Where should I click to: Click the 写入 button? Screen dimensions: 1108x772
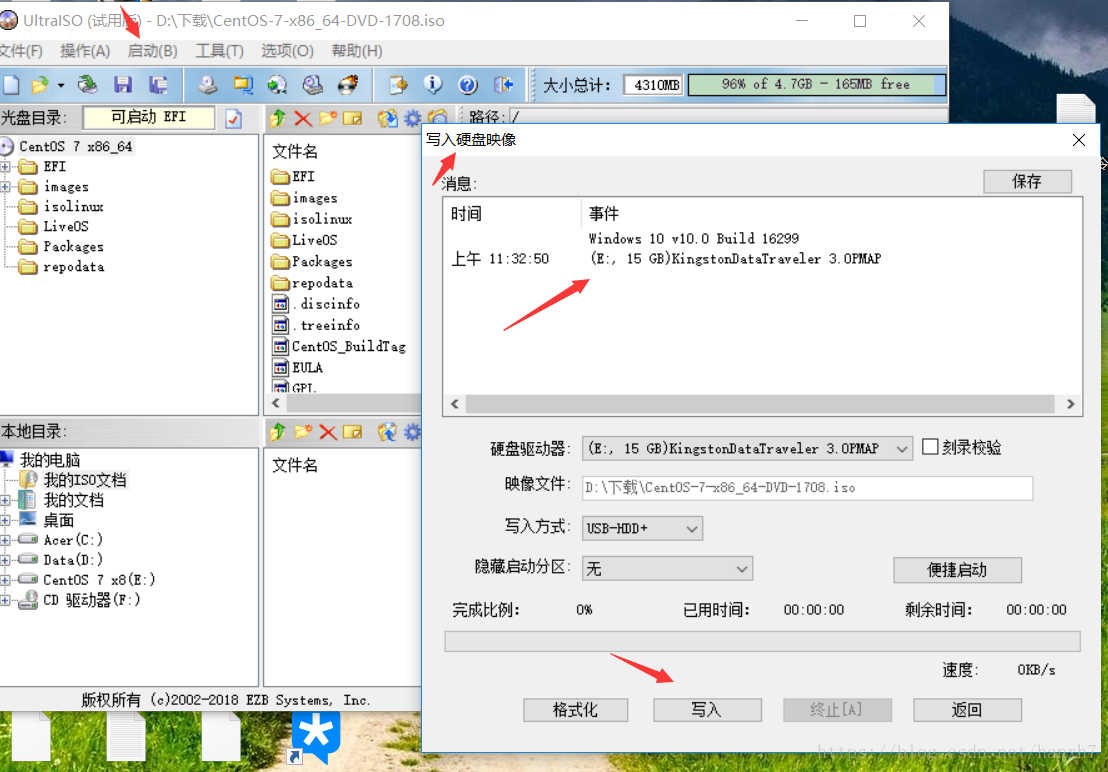[707, 710]
